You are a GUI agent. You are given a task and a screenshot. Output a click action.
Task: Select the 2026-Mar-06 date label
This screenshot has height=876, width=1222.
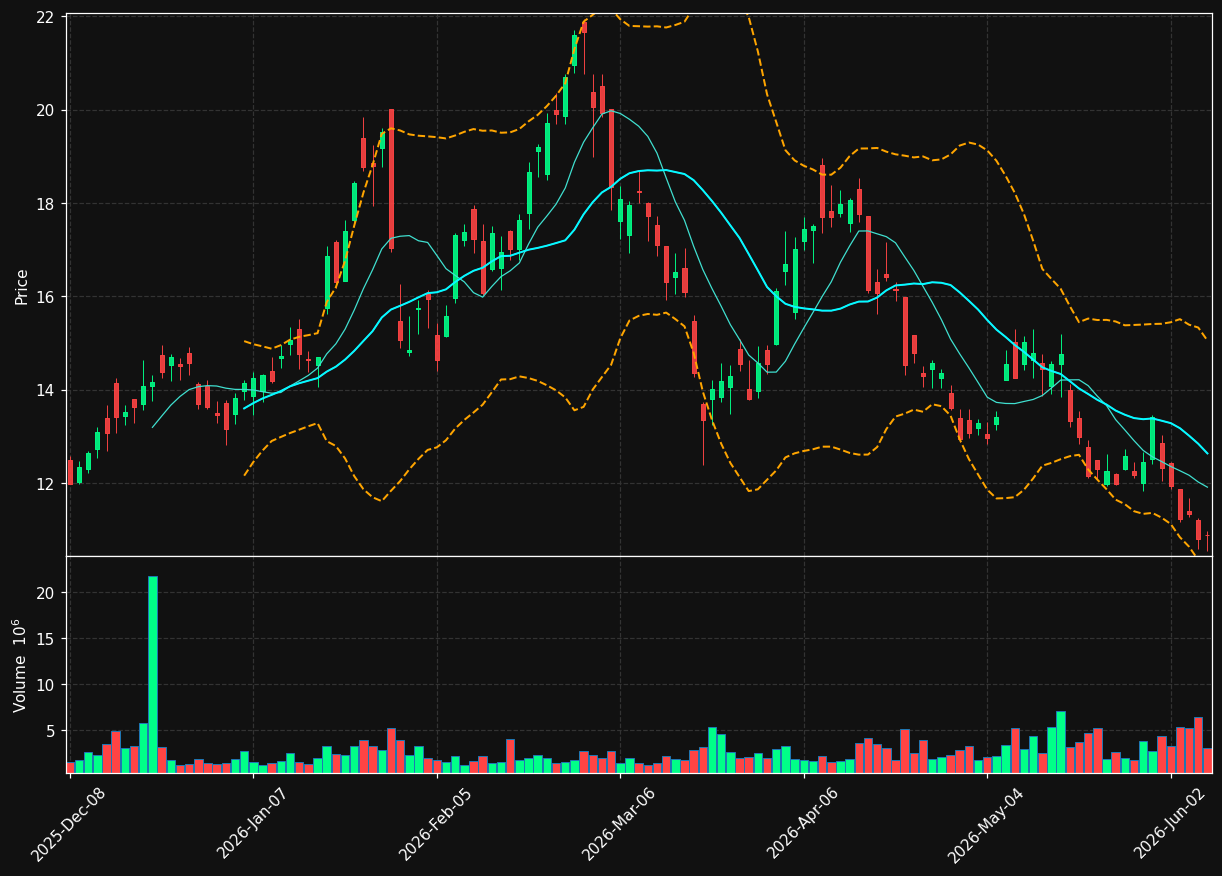click(619, 824)
